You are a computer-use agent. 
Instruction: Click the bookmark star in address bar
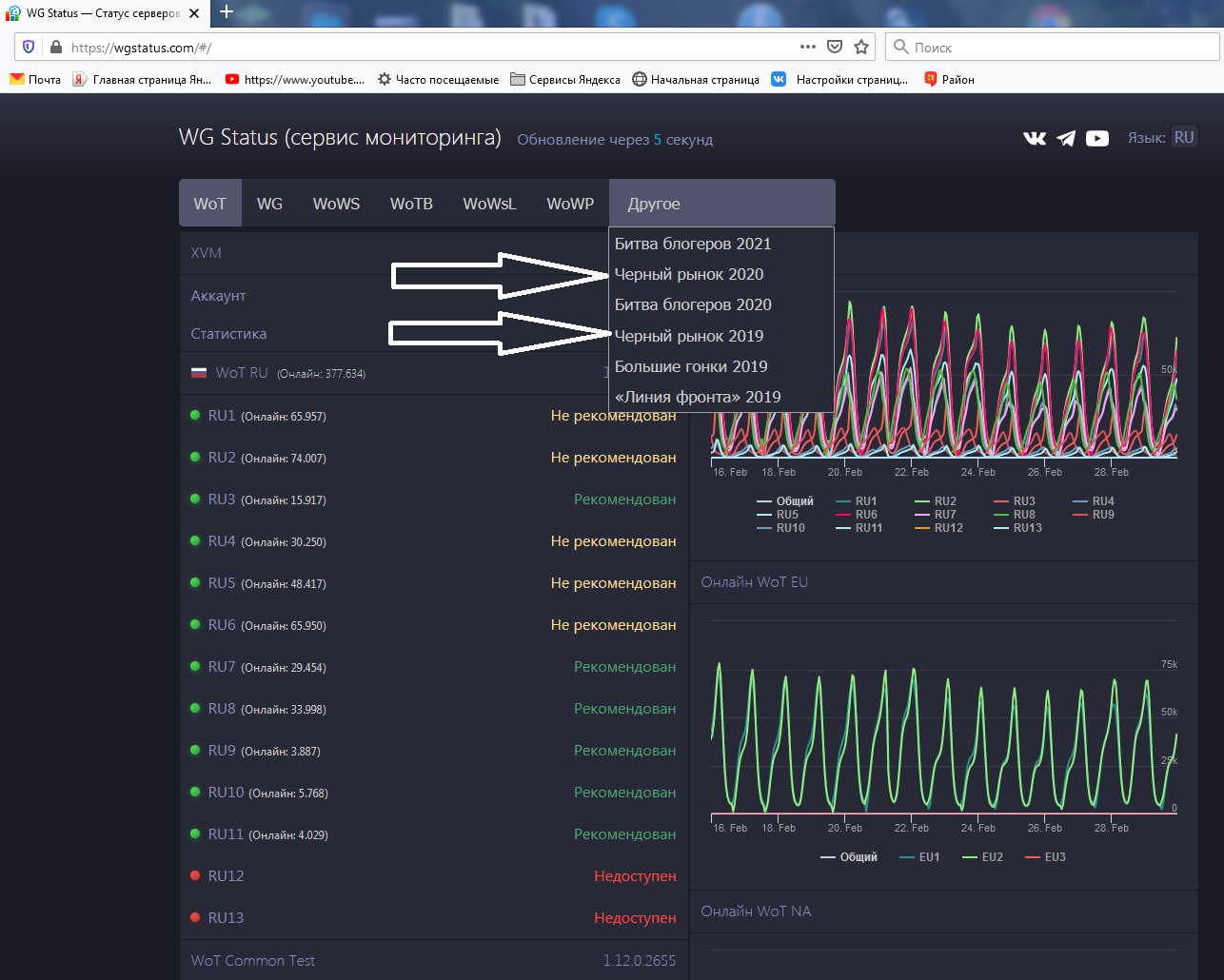pos(861,47)
